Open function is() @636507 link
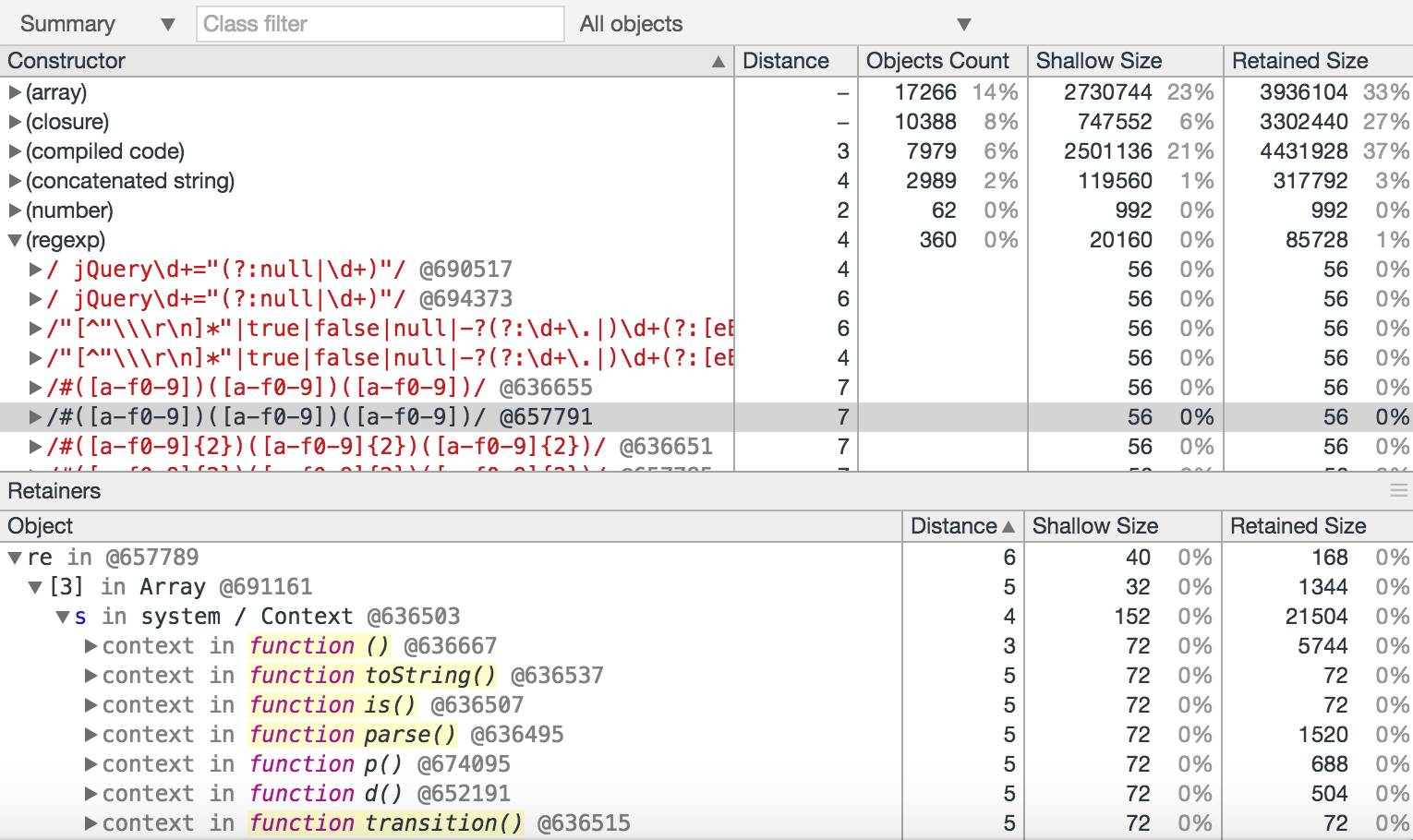Viewport: 1413px width, 840px height. pos(332,705)
